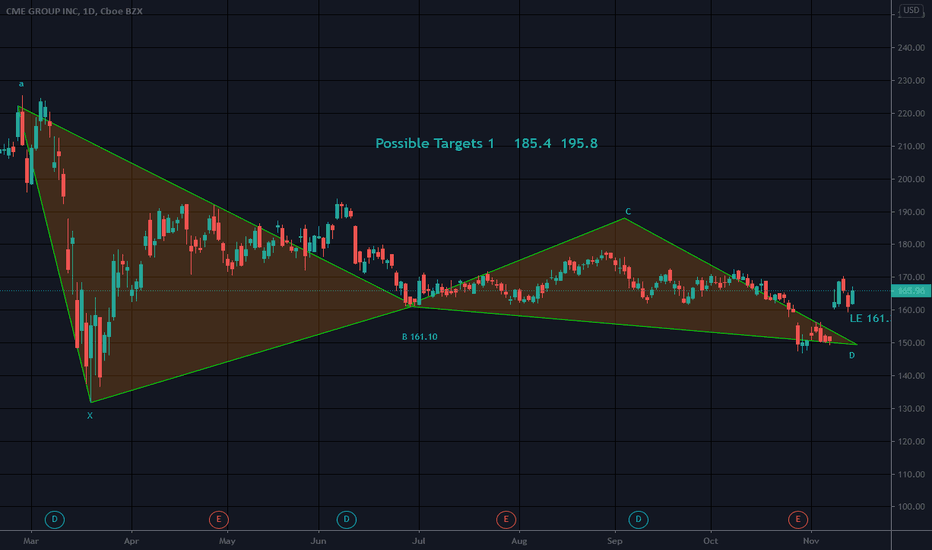Open the dividend marker after the Jun label

[347, 519]
